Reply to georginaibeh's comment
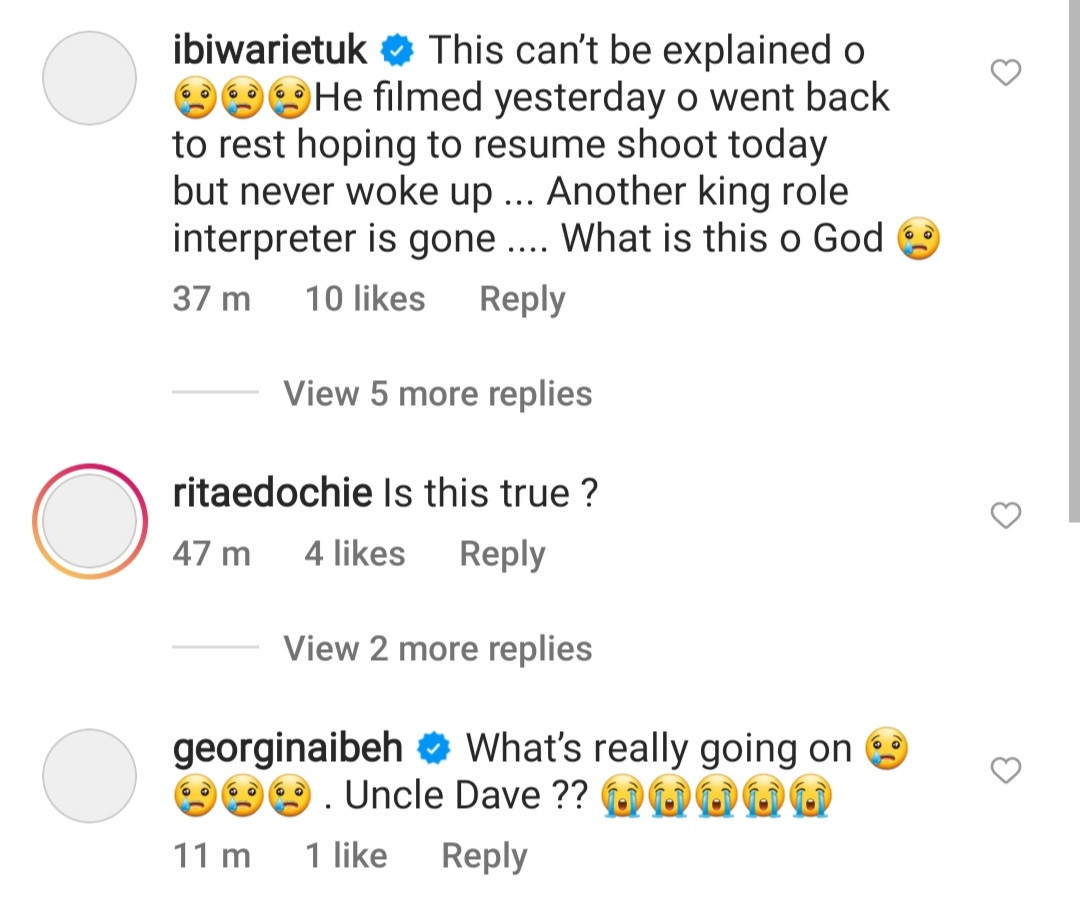Viewport: 1080px width, 923px height. pyautogui.click(x=484, y=856)
